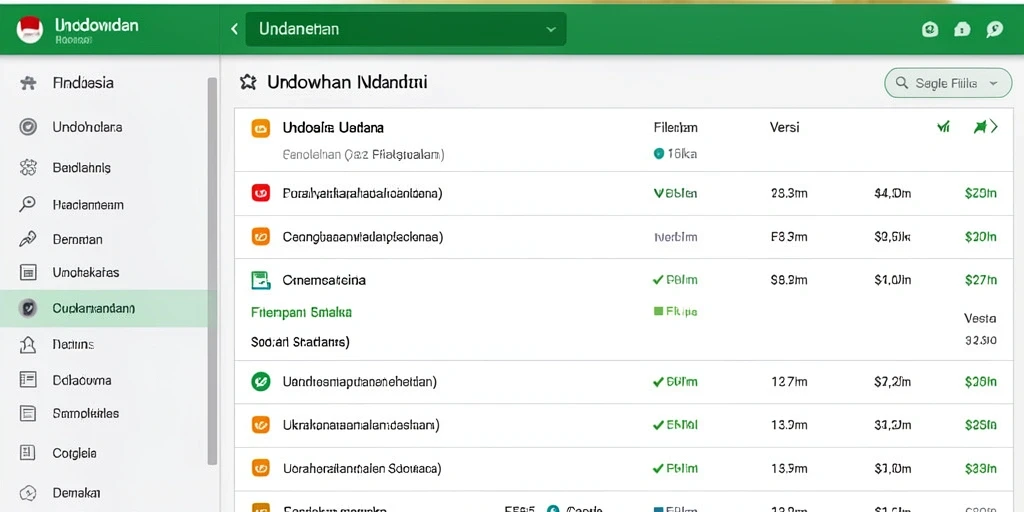Select Findoasia in the sidebar
Viewport: 1024px width, 512px height.
point(83,83)
